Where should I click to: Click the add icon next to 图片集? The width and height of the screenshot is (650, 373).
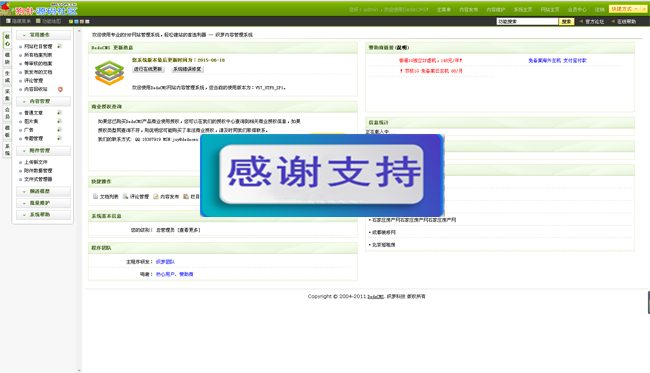tap(59, 121)
